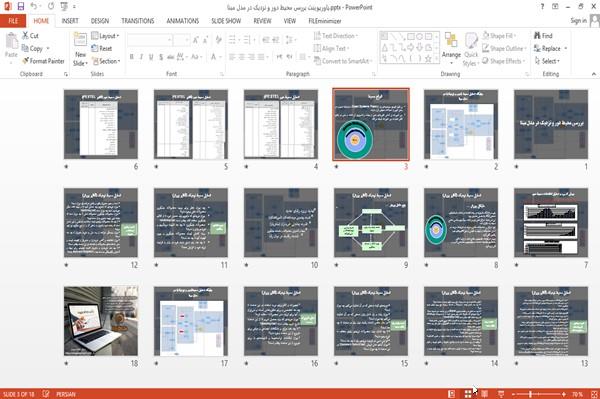Switch to the TRANSITIONS tab
This screenshot has height=399, width=600.
click(138, 21)
